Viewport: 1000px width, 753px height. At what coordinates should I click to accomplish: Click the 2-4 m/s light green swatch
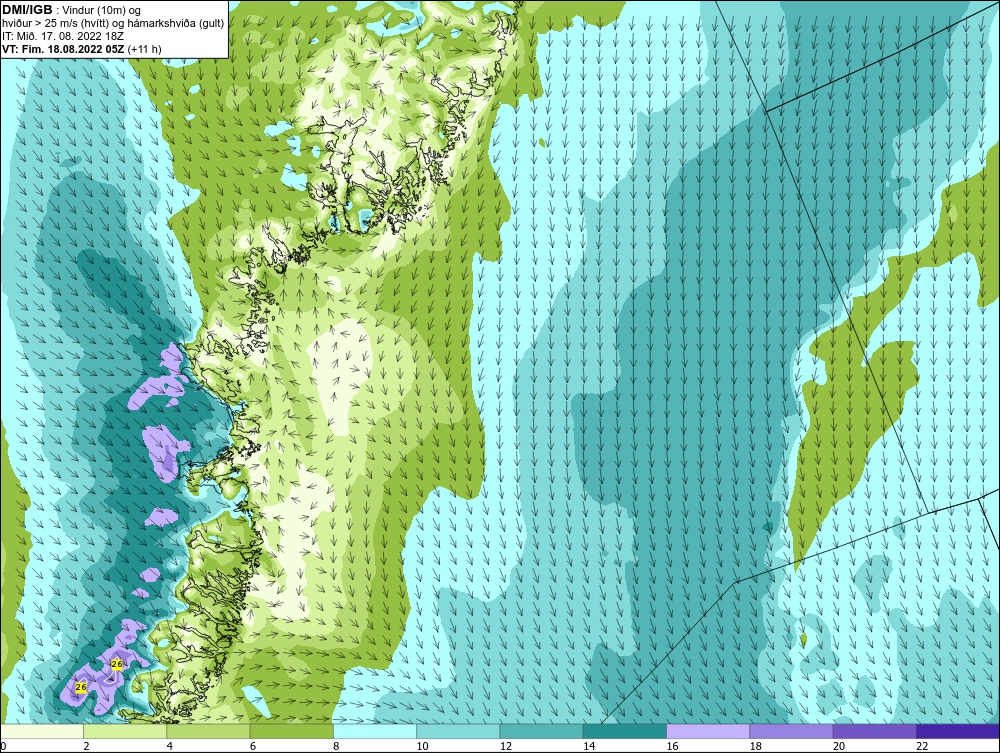[125, 731]
